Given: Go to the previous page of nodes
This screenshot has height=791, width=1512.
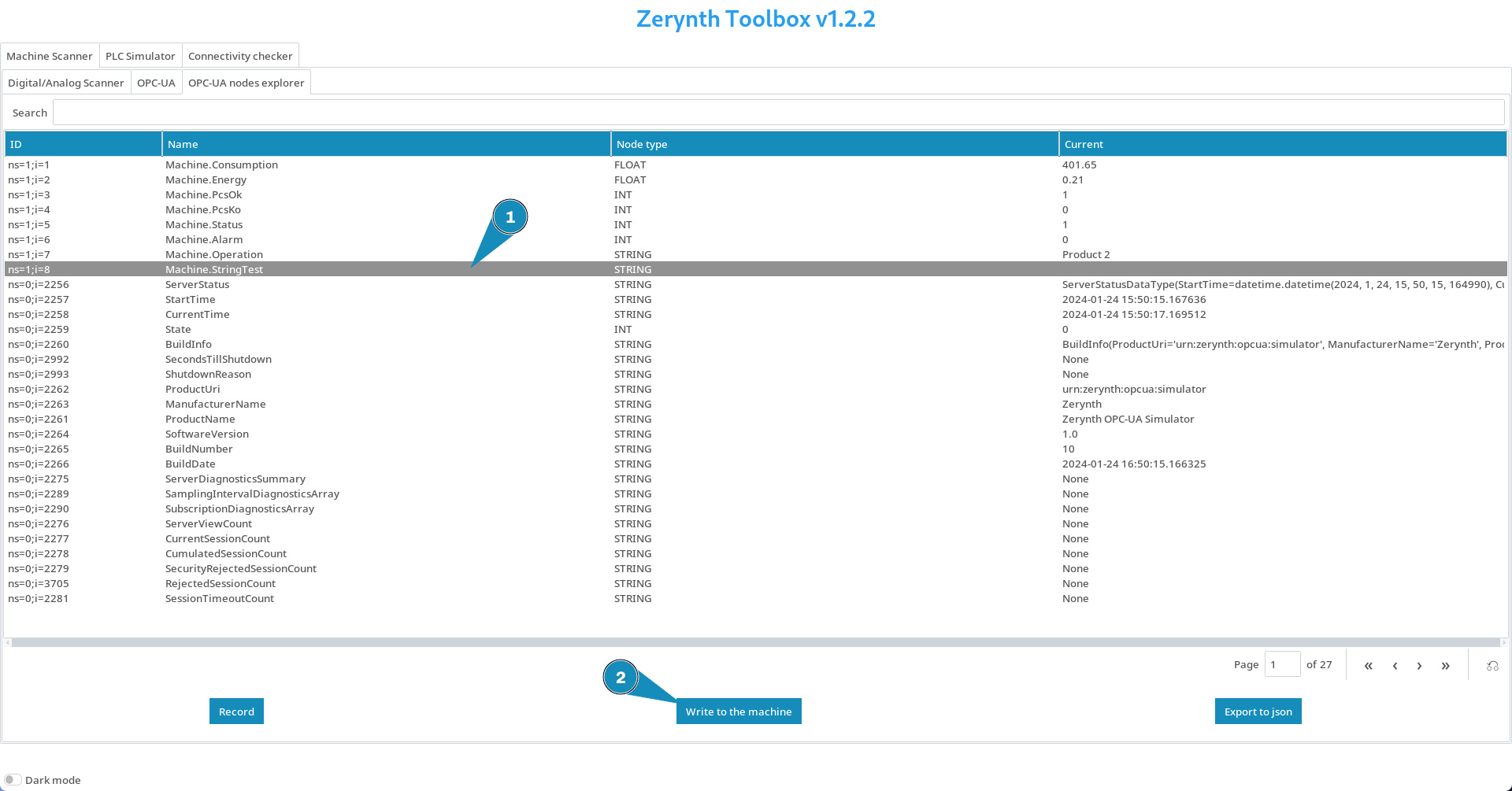Looking at the screenshot, I should click(1395, 665).
